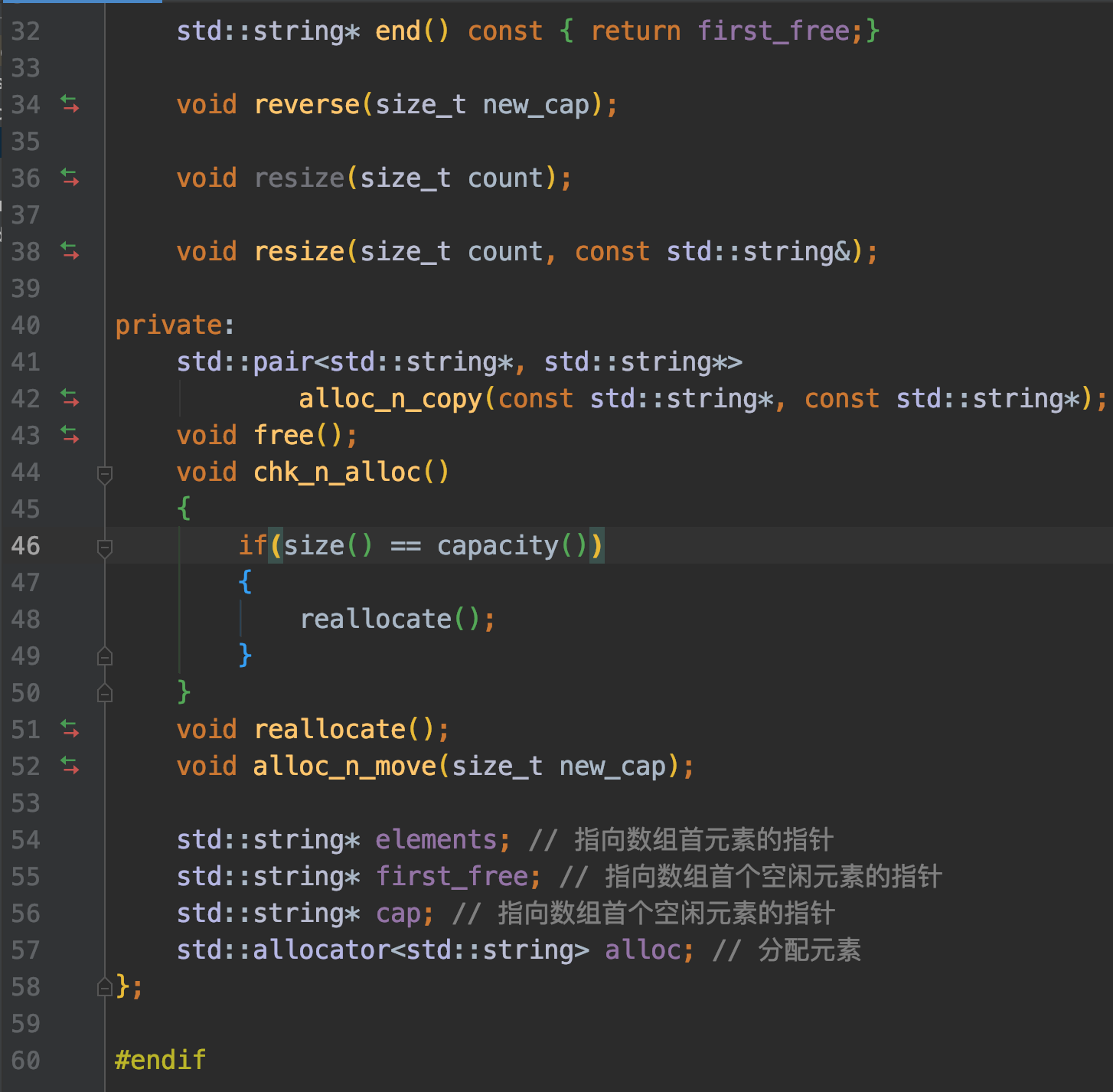Click 'std::allocator' on line 57
Image resolution: width=1113 pixels, height=1092 pixels.
(x=283, y=950)
